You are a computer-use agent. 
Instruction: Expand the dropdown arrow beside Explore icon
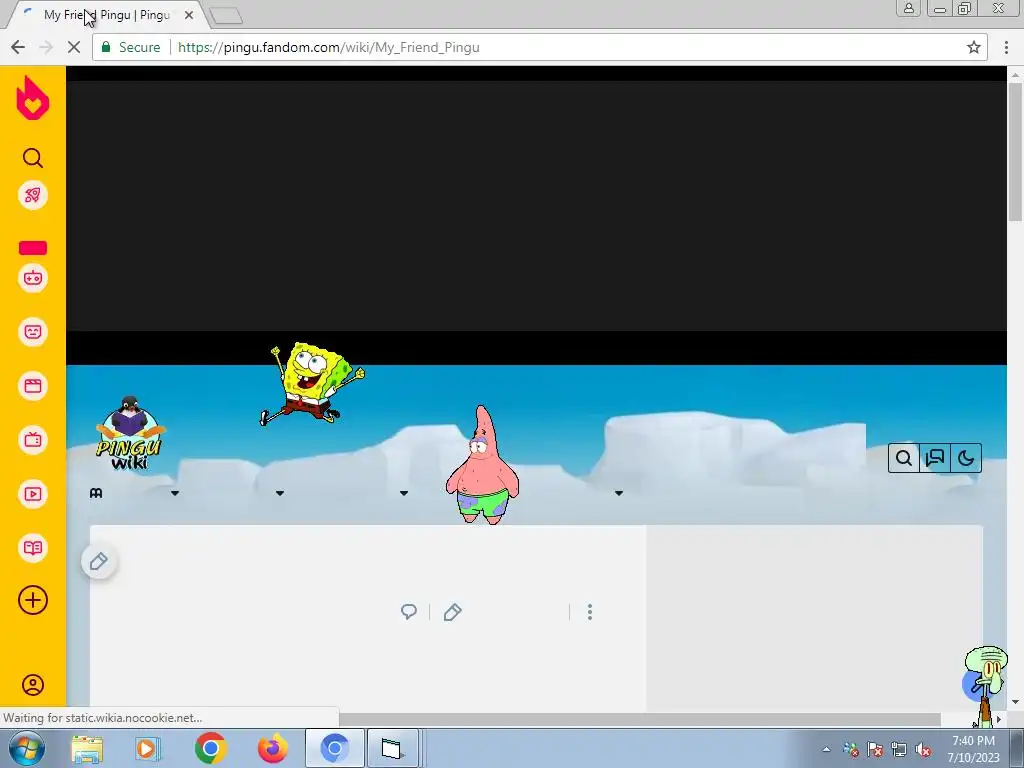(x=175, y=493)
